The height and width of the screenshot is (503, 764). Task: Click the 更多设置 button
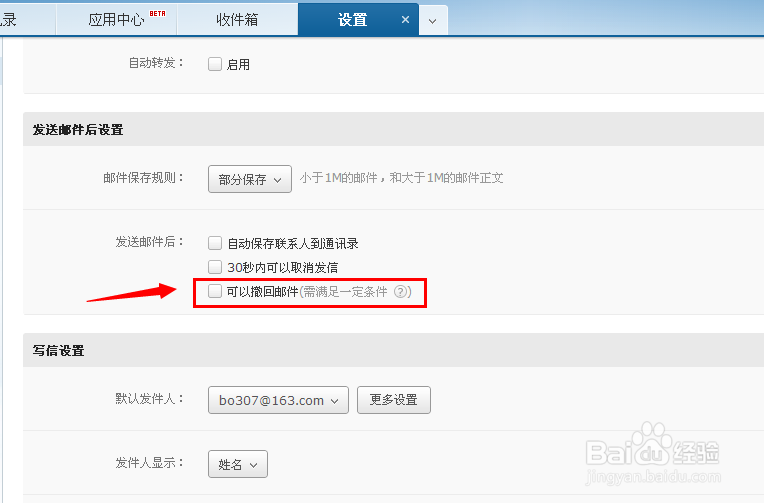tap(394, 400)
